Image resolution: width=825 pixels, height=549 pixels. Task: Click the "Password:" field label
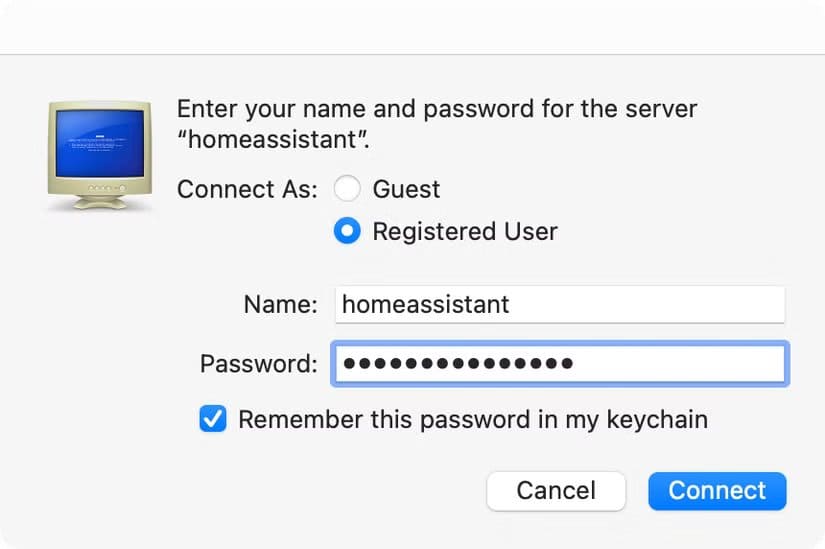pyautogui.click(x=259, y=363)
